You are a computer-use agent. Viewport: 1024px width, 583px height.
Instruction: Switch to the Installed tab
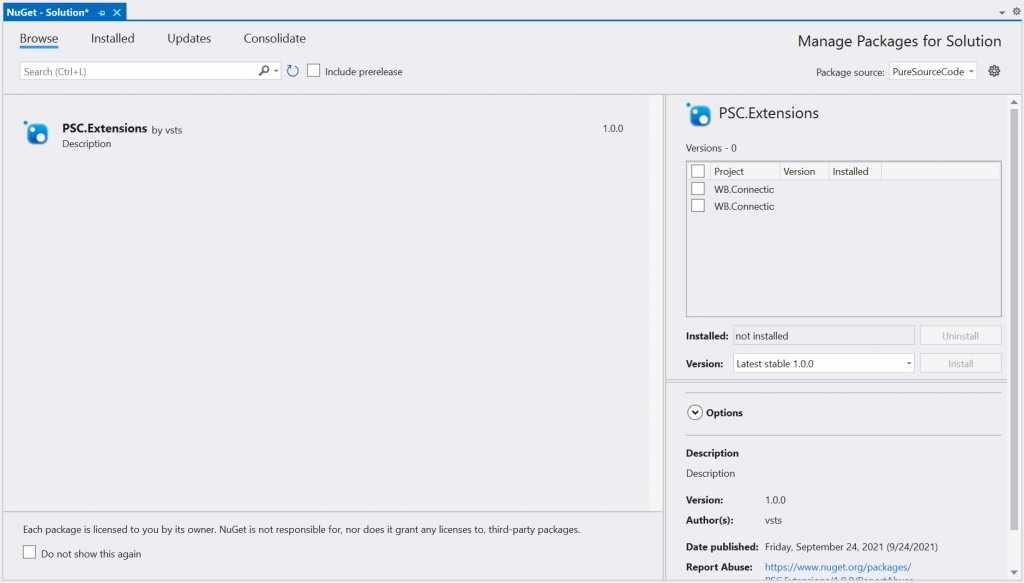(112, 38)
